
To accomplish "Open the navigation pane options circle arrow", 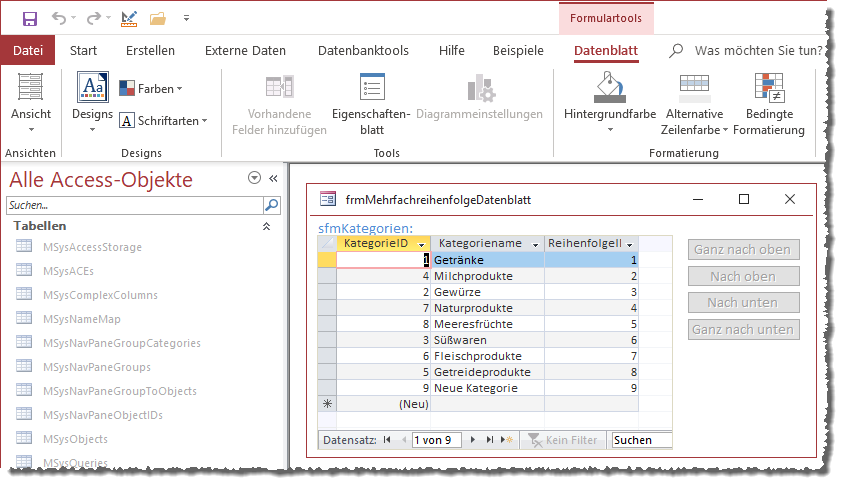I will (254, 178).
